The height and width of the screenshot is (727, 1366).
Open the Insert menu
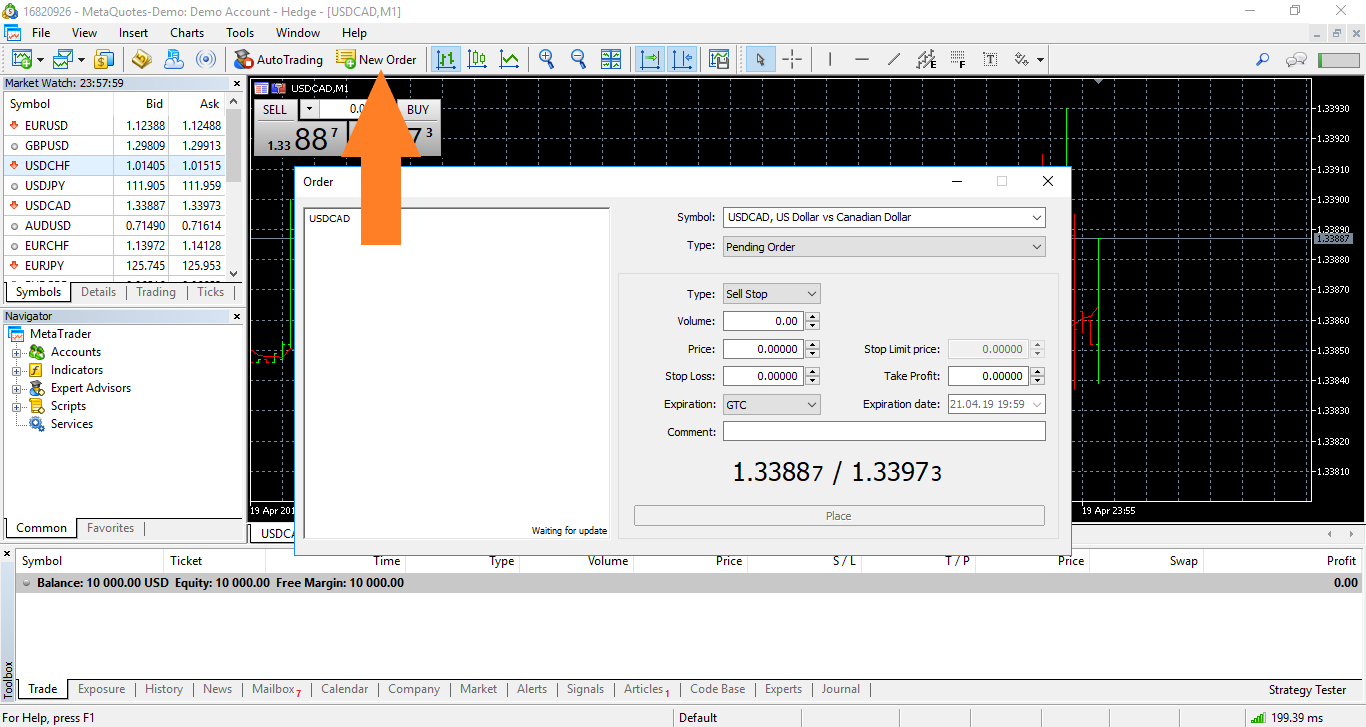[133, 33]
